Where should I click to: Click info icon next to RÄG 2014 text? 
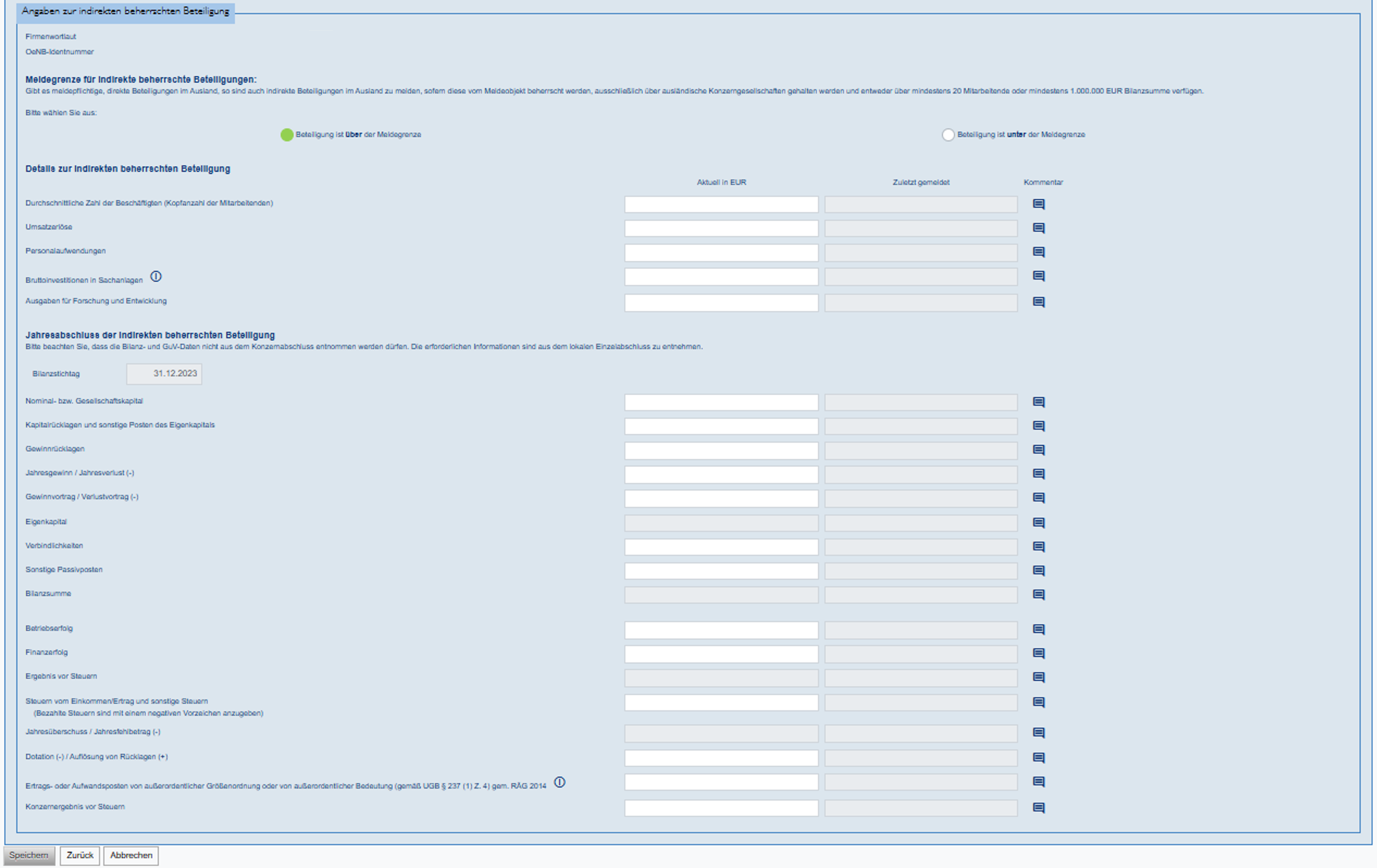click(x=559, y=782)
